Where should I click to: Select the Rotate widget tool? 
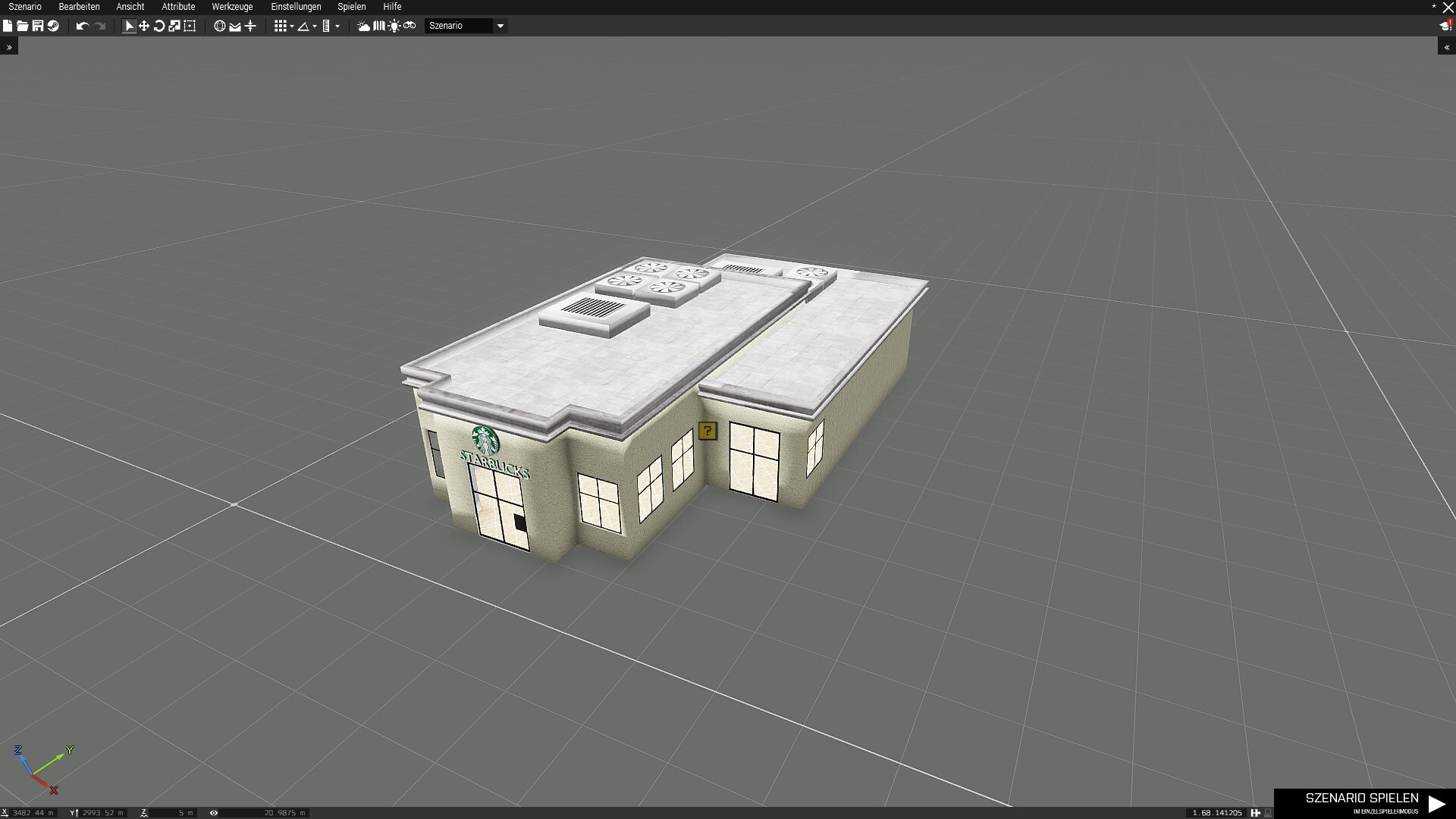[159, 26]
